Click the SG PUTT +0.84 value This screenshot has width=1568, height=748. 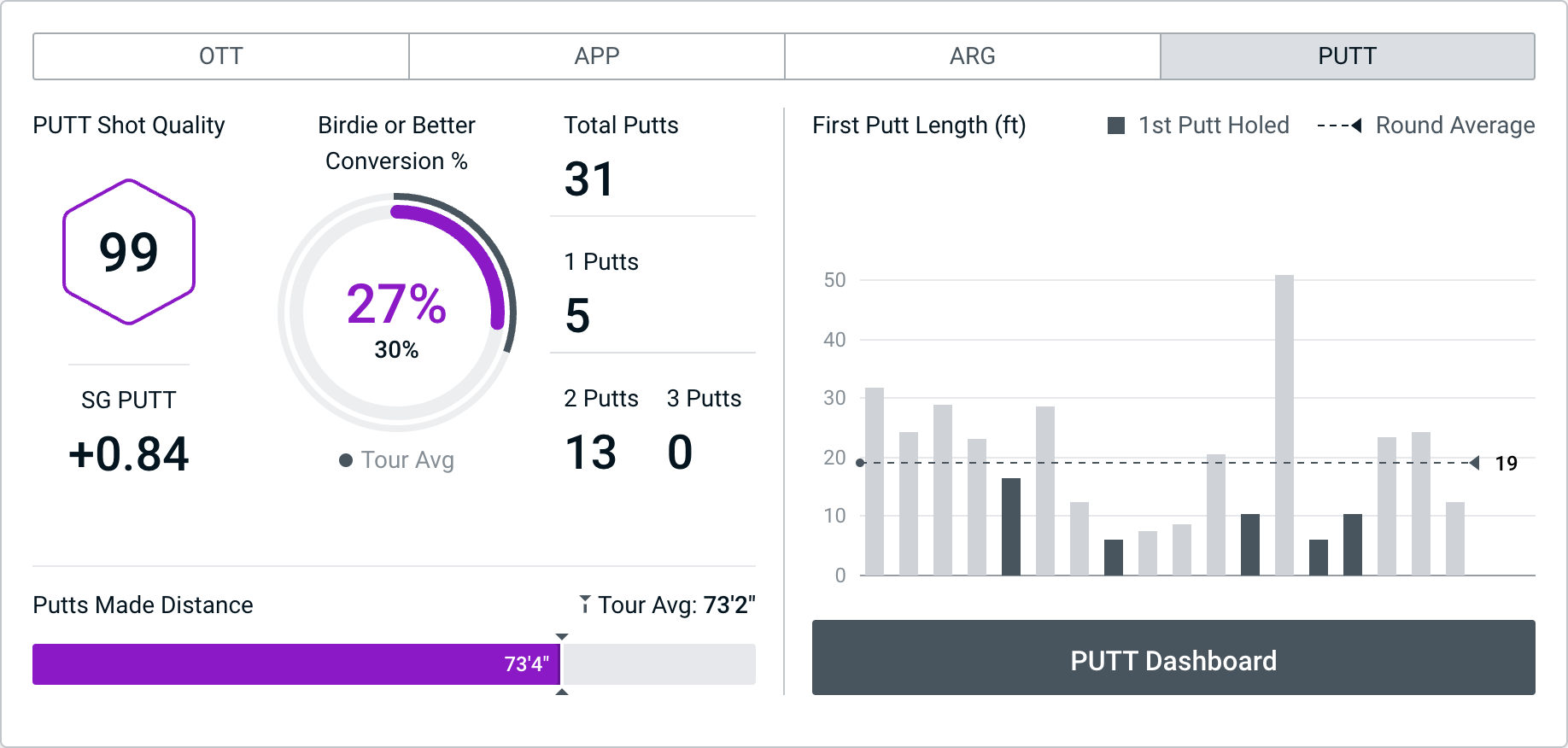point(129,453)
